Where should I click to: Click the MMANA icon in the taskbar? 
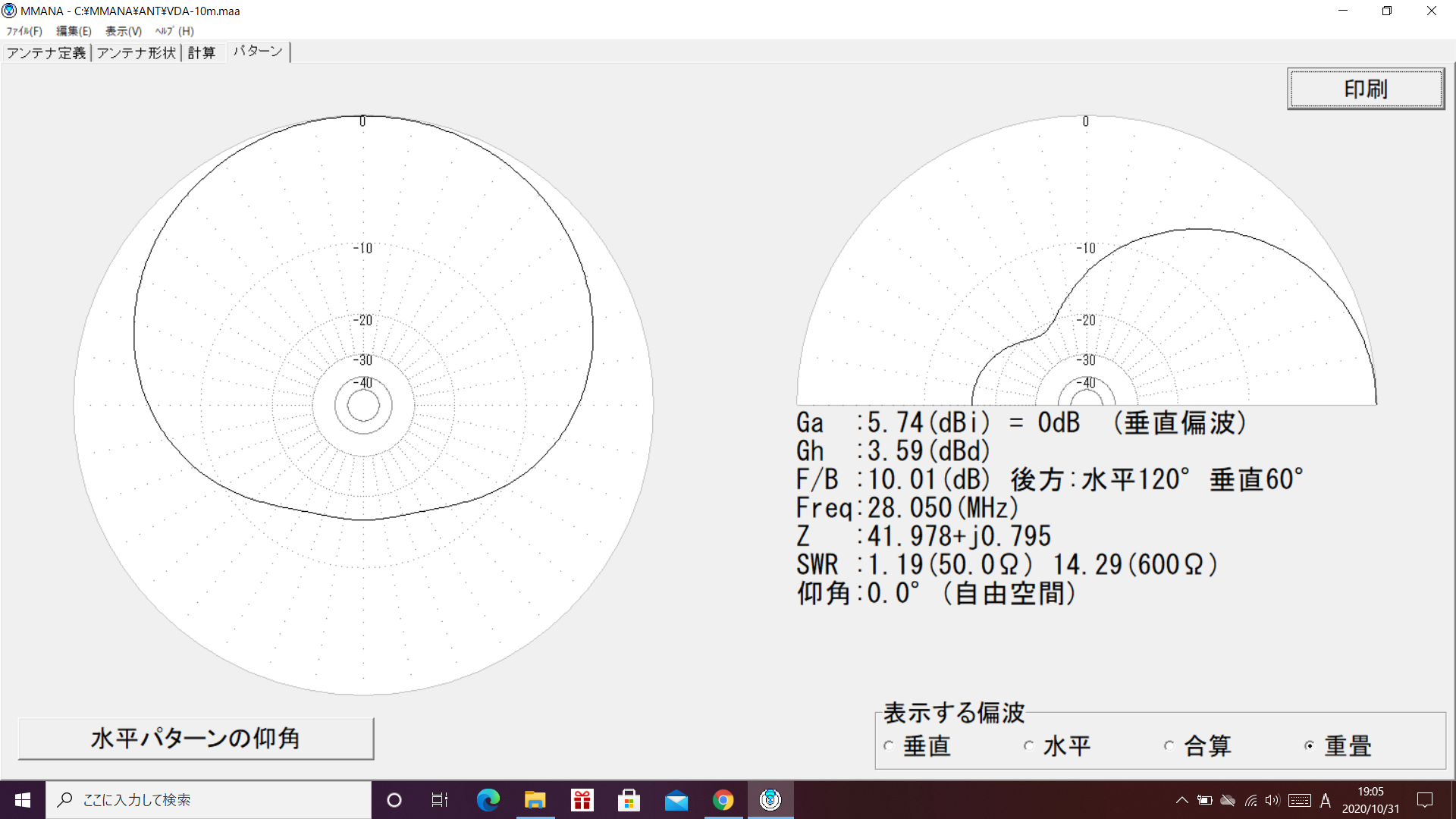point(770,799)
